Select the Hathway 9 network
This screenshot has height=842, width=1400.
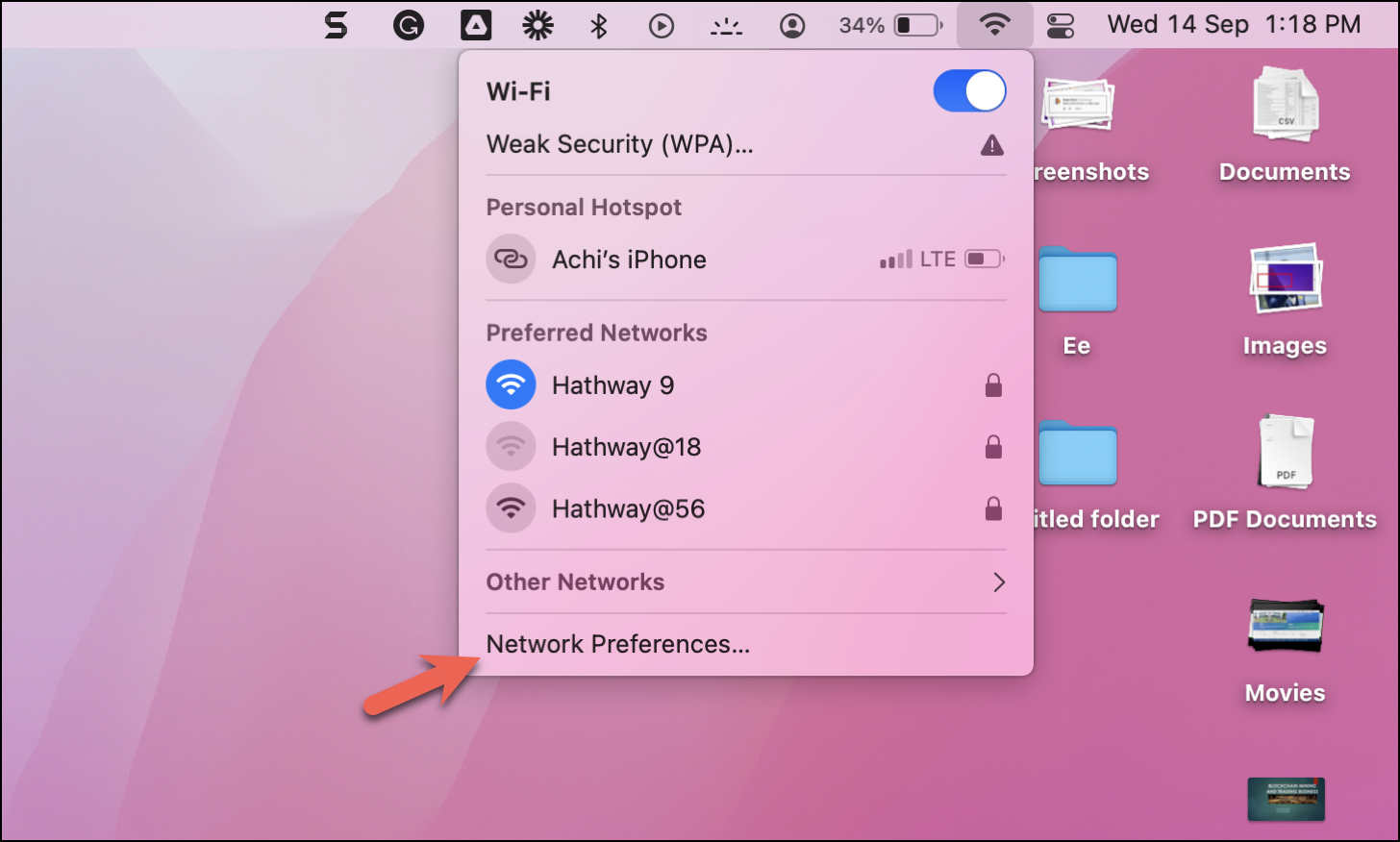pyautogui.click(x=746, y=385)
